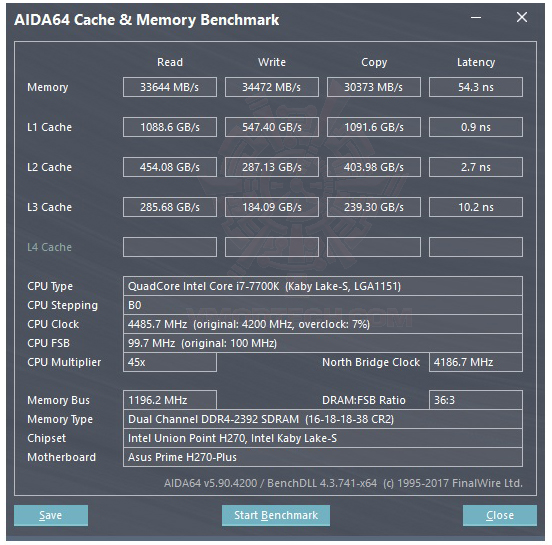Screen dimensions: 552x545
Task: Click the window title AIDA64 Cache & Memory Benchmark
Action: (147, 20)
